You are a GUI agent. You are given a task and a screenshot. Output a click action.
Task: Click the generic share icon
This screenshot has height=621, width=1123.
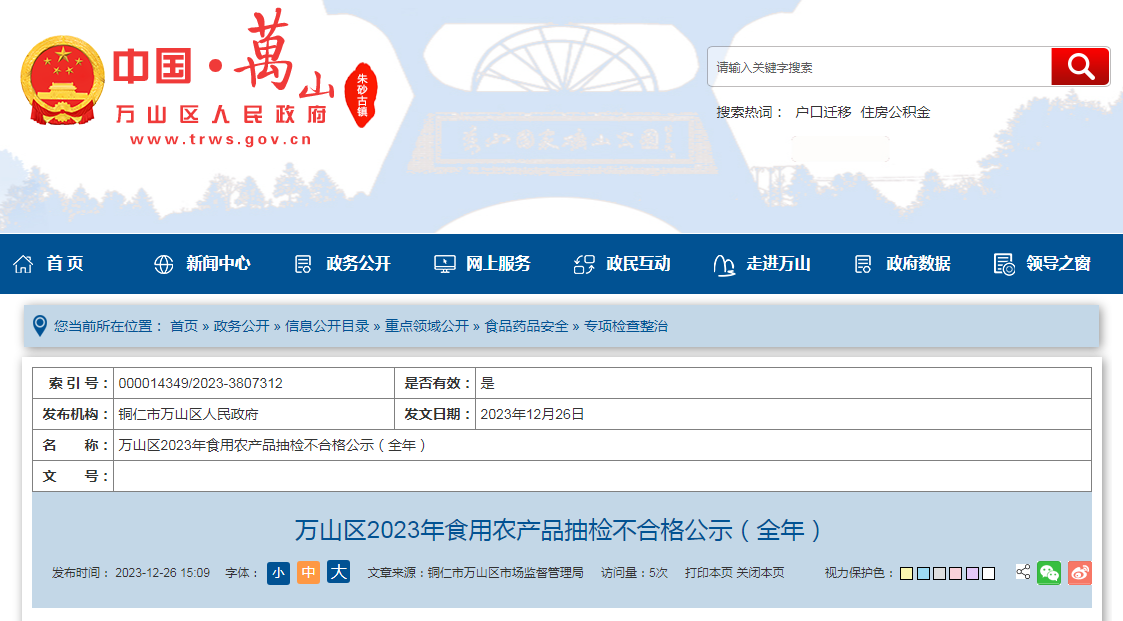(1023, 573)
